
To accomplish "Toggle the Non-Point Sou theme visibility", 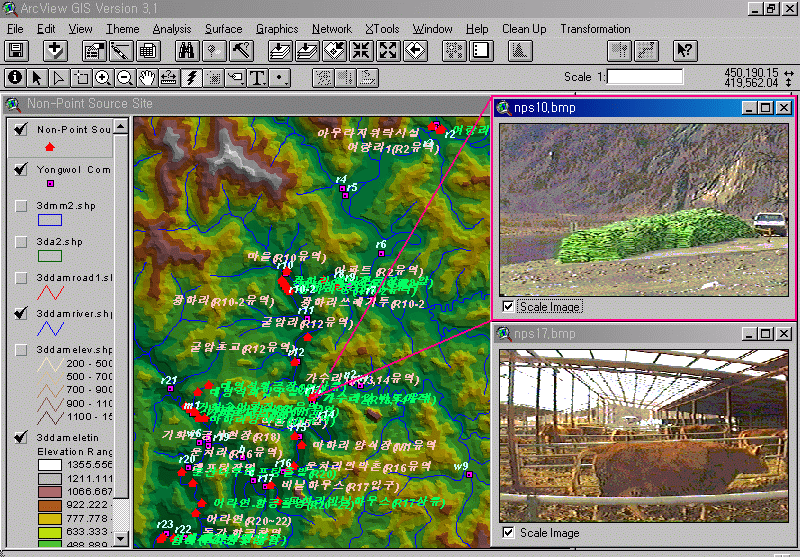I will [x=21, y=129].
